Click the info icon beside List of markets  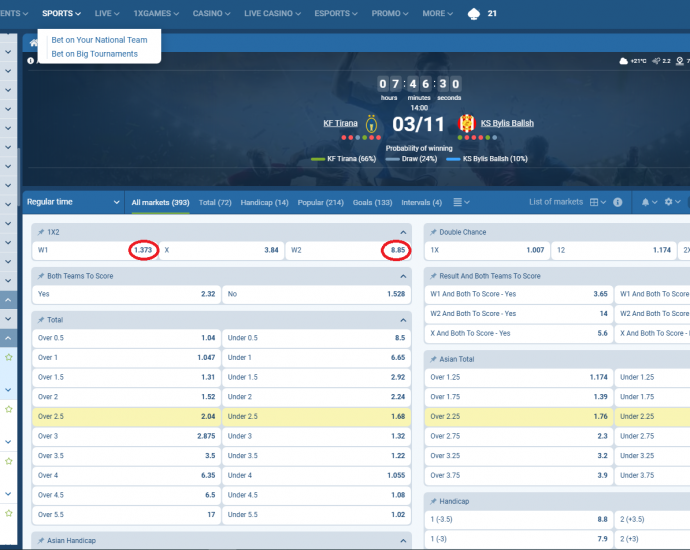[617, 202]
